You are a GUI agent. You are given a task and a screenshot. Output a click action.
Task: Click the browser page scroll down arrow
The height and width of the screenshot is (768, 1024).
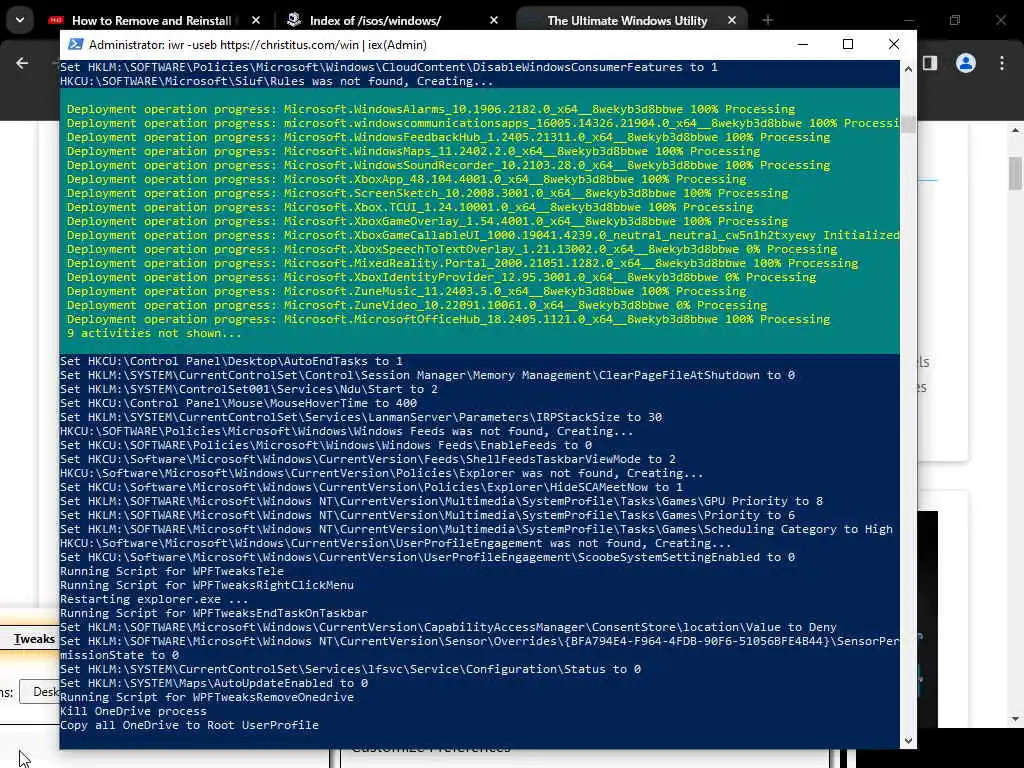[x=1015, y=719]
